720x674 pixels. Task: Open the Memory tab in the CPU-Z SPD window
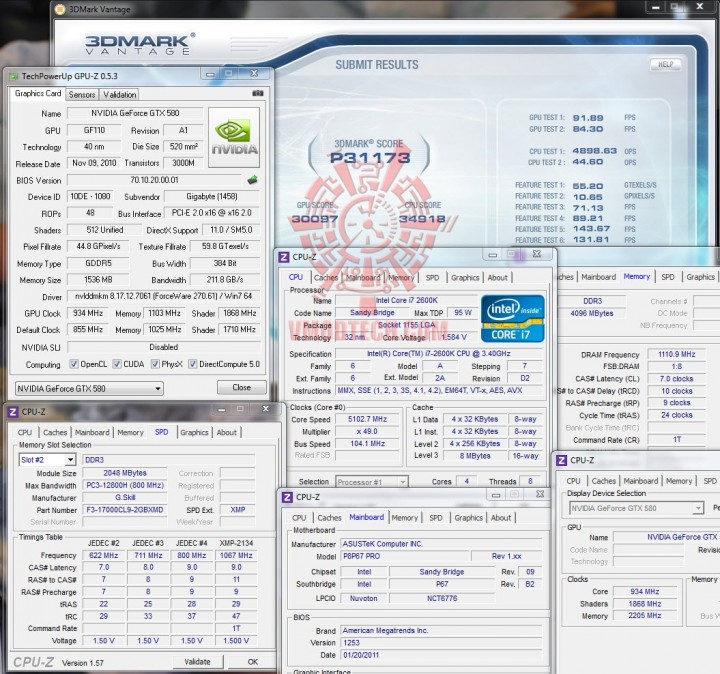coord(130,432)
